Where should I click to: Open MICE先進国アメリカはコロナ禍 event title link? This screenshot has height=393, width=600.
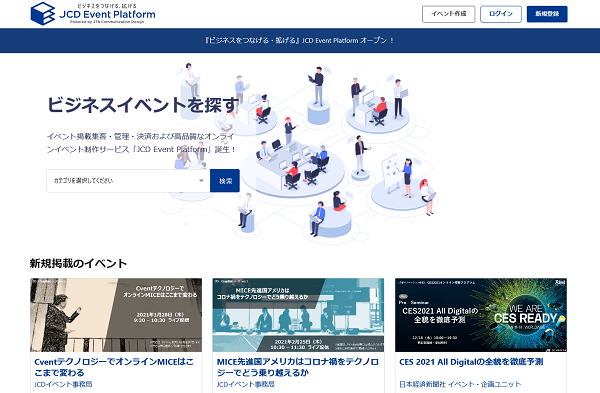(x=298, y=367)
